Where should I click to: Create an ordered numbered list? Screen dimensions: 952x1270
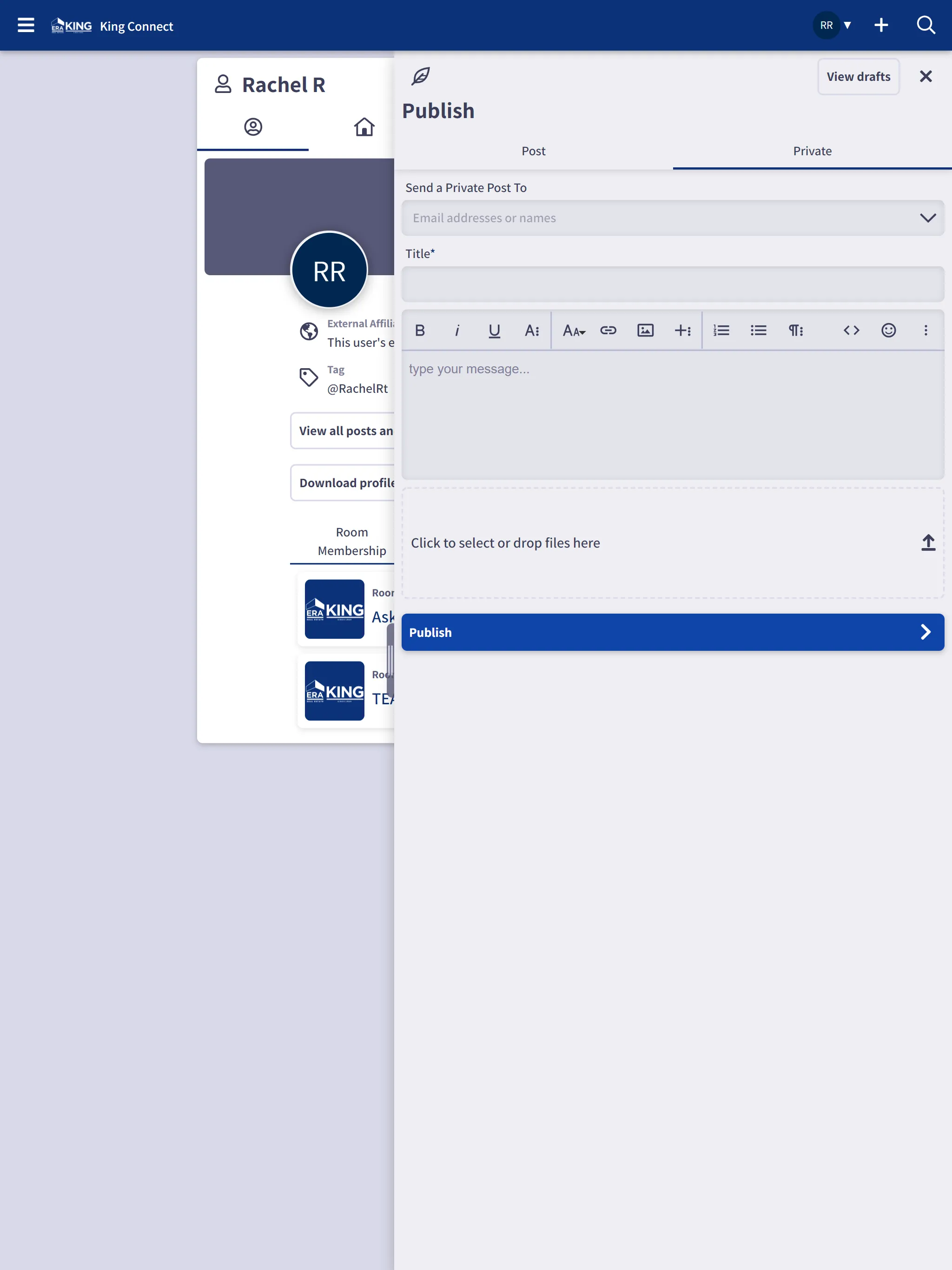(x=721, y=330)
